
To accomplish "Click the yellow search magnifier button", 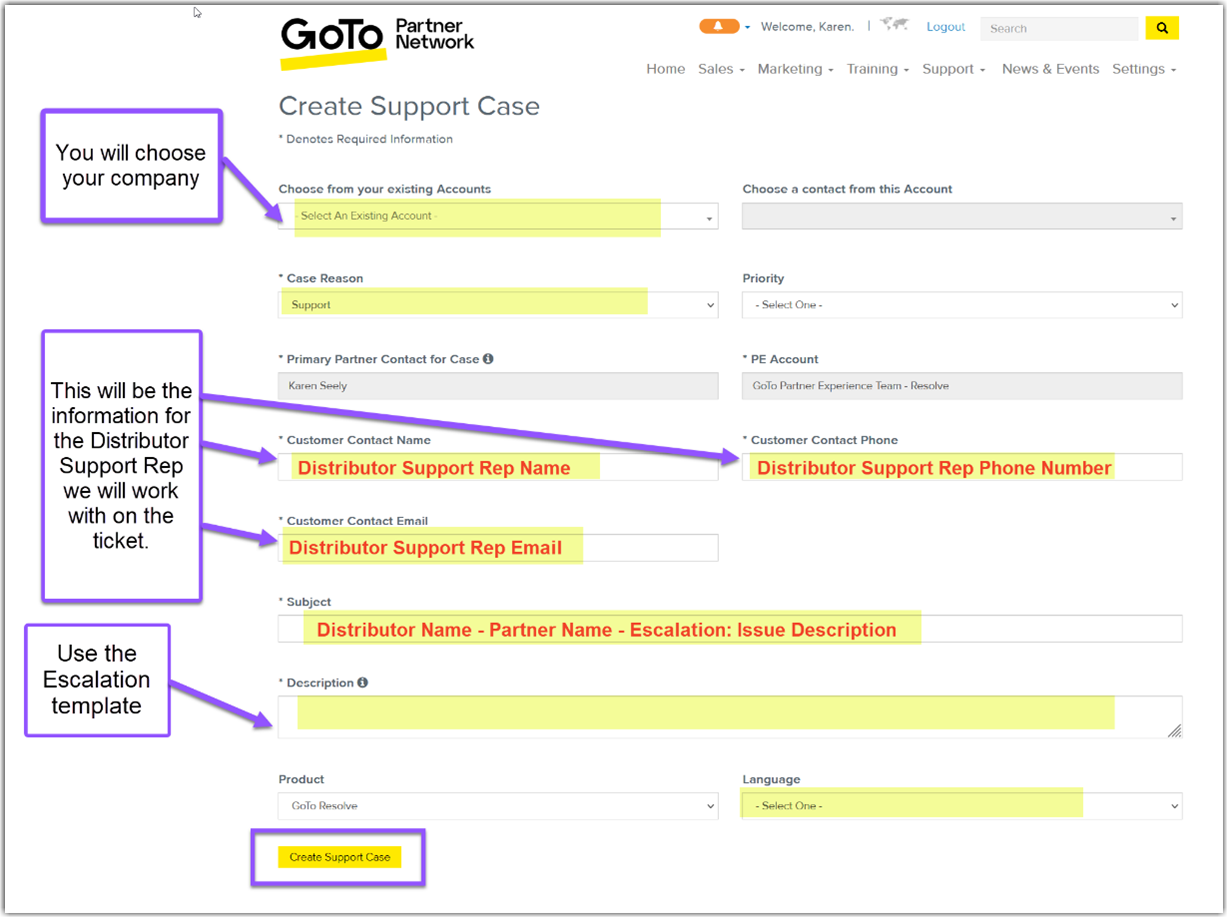I will [1162, 28].
